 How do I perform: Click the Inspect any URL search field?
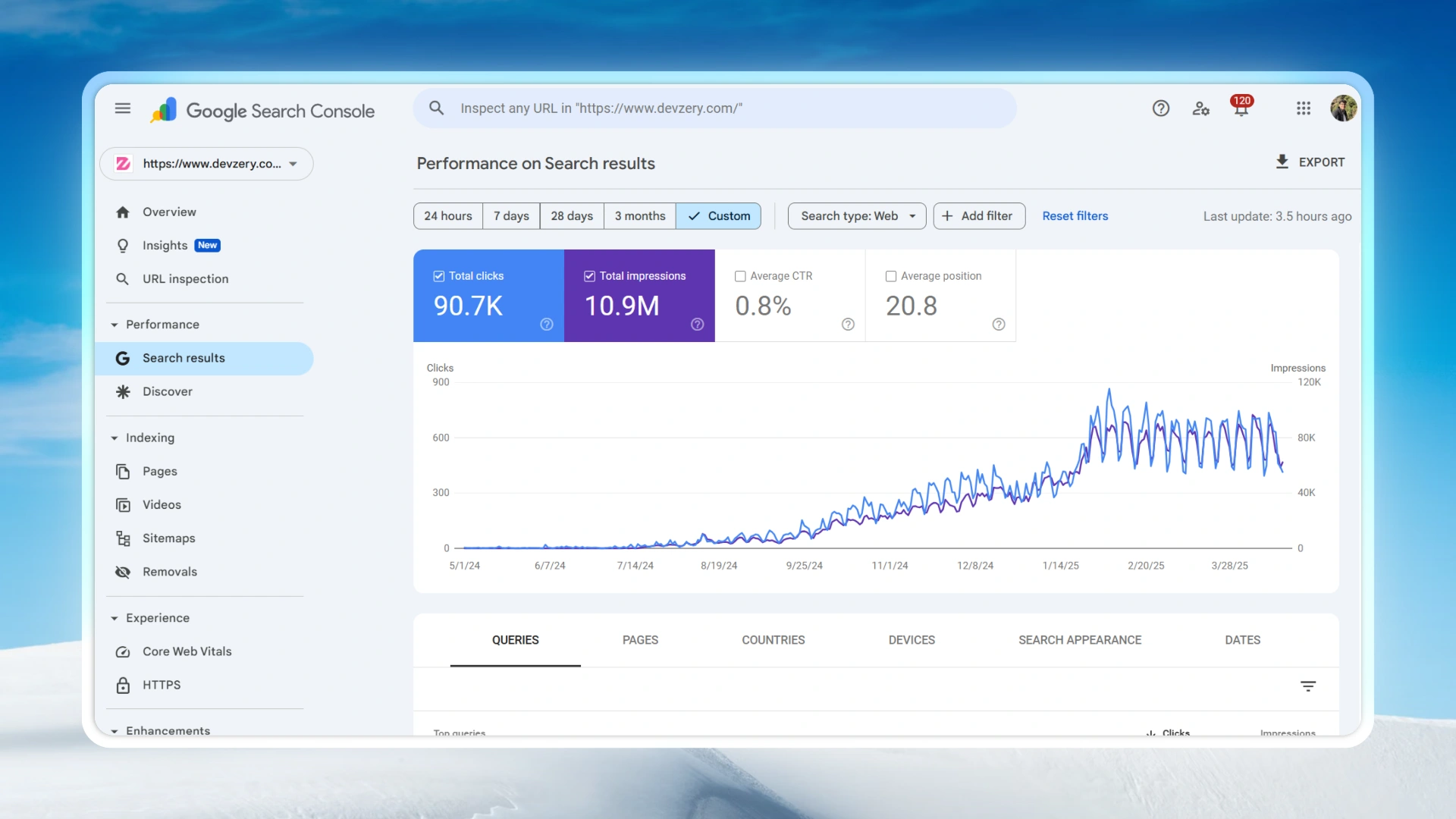(714, 108)
